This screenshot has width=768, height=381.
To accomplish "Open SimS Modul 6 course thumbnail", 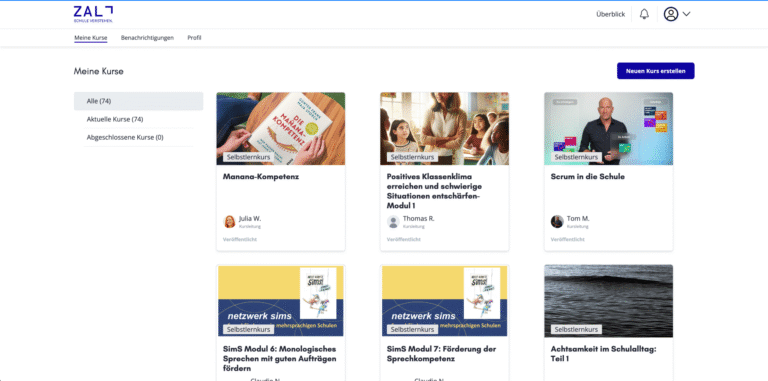I will point(281,301).
